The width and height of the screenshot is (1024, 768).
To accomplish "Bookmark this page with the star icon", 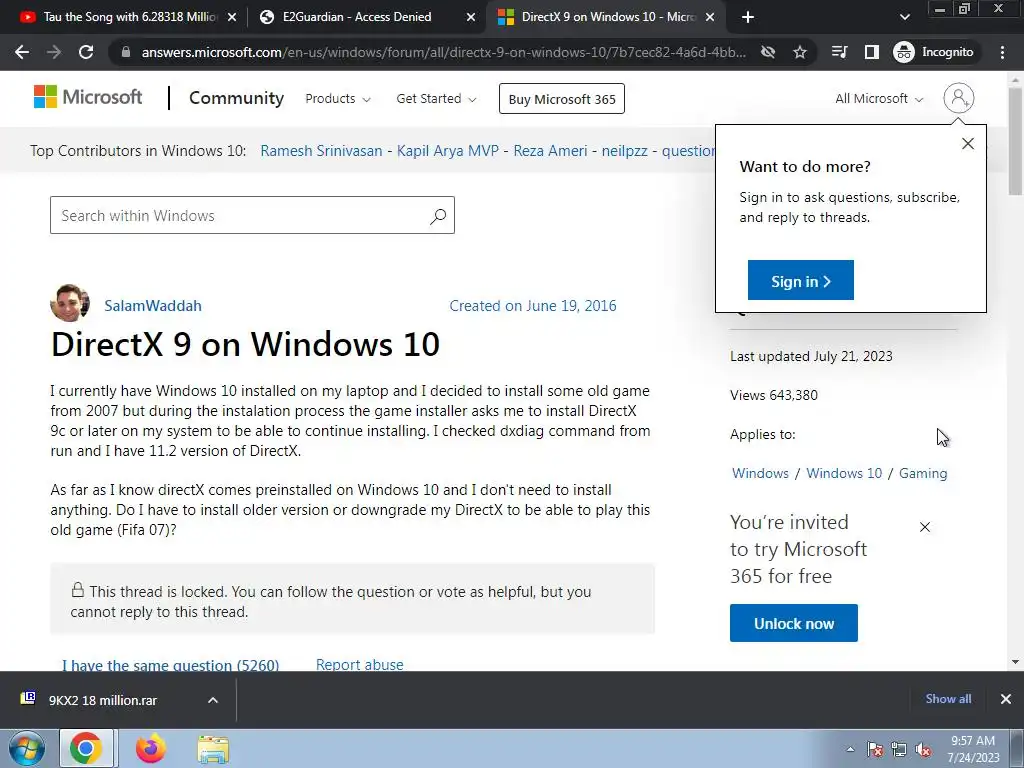I will pyautogui.click(x=800, y=52).
